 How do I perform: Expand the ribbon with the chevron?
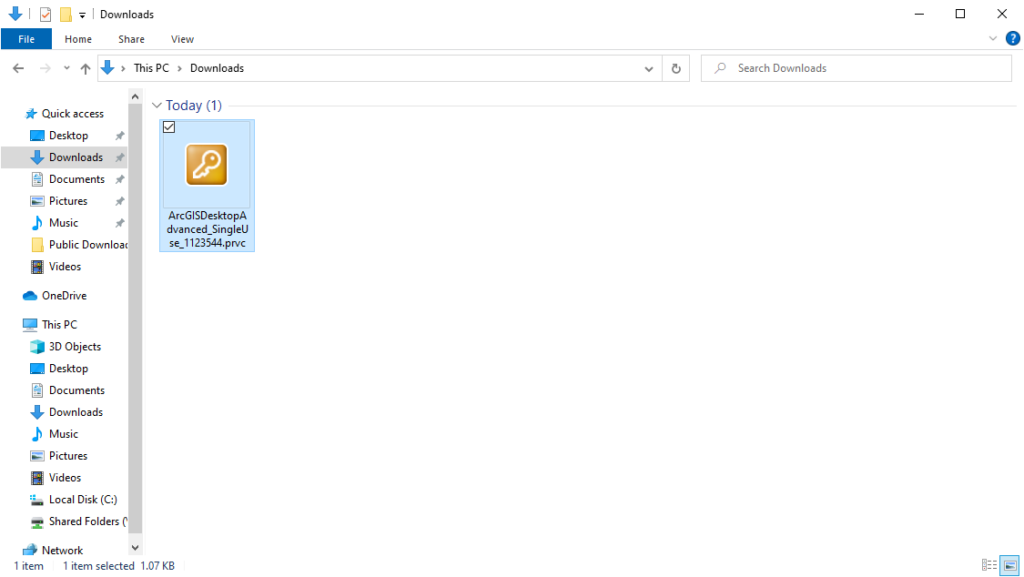[x=993, y=39]
